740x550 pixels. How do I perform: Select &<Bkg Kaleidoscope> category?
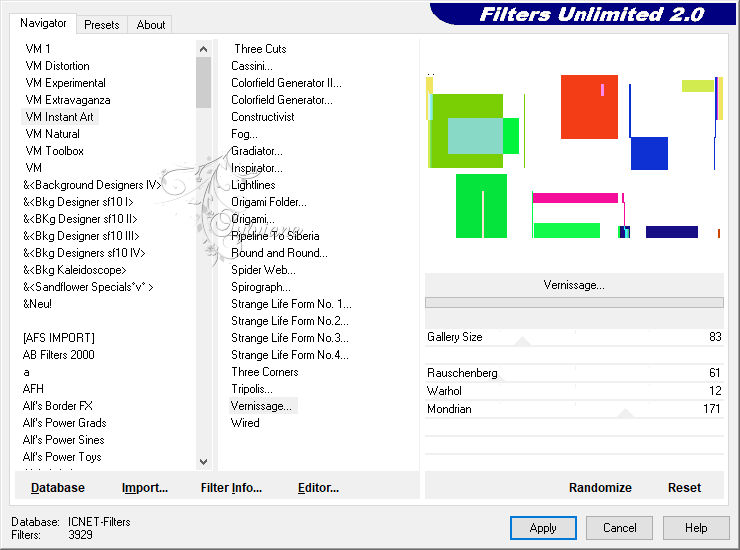point(75,270)
